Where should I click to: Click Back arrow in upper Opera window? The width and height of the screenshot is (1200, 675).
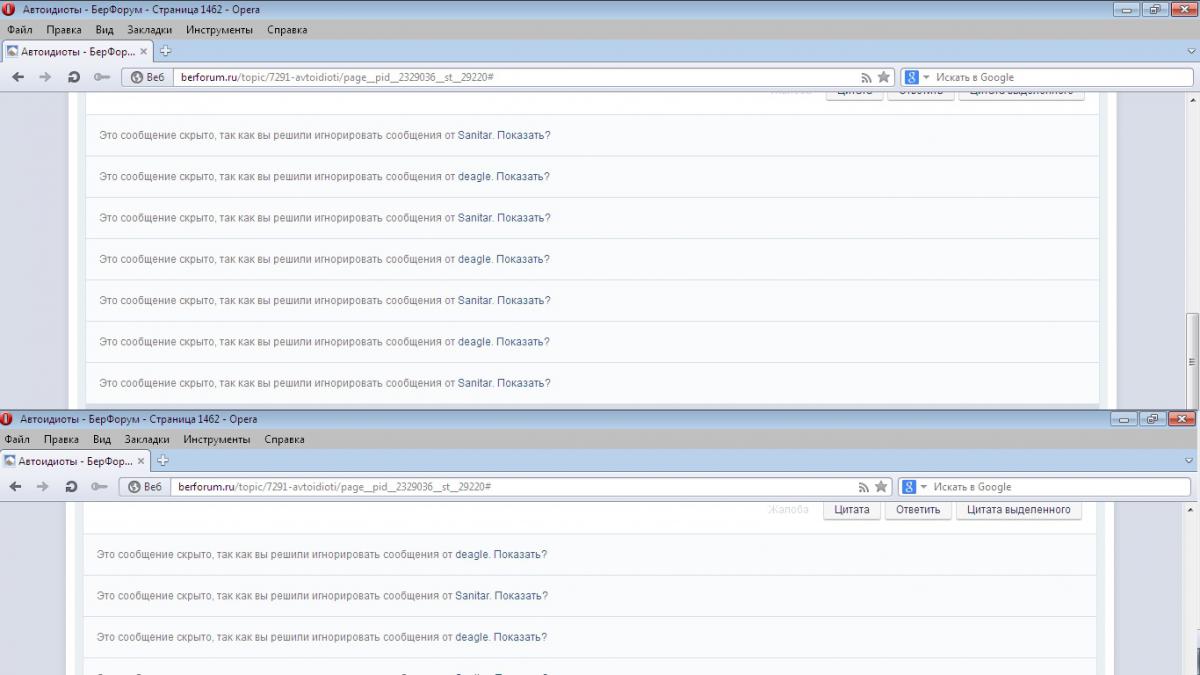pyautogui.click(x=18, y=77)
